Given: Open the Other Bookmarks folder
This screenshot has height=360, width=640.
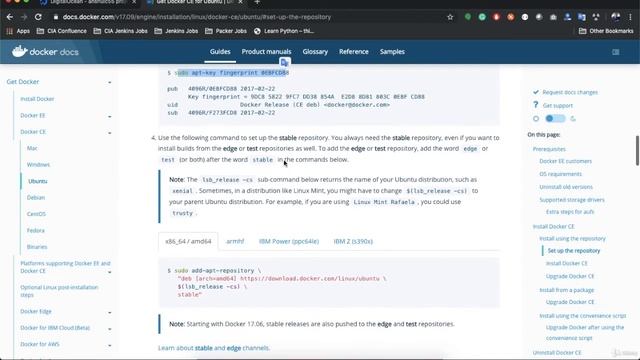Looking at the screenshot, I should [x=606, y=31].
